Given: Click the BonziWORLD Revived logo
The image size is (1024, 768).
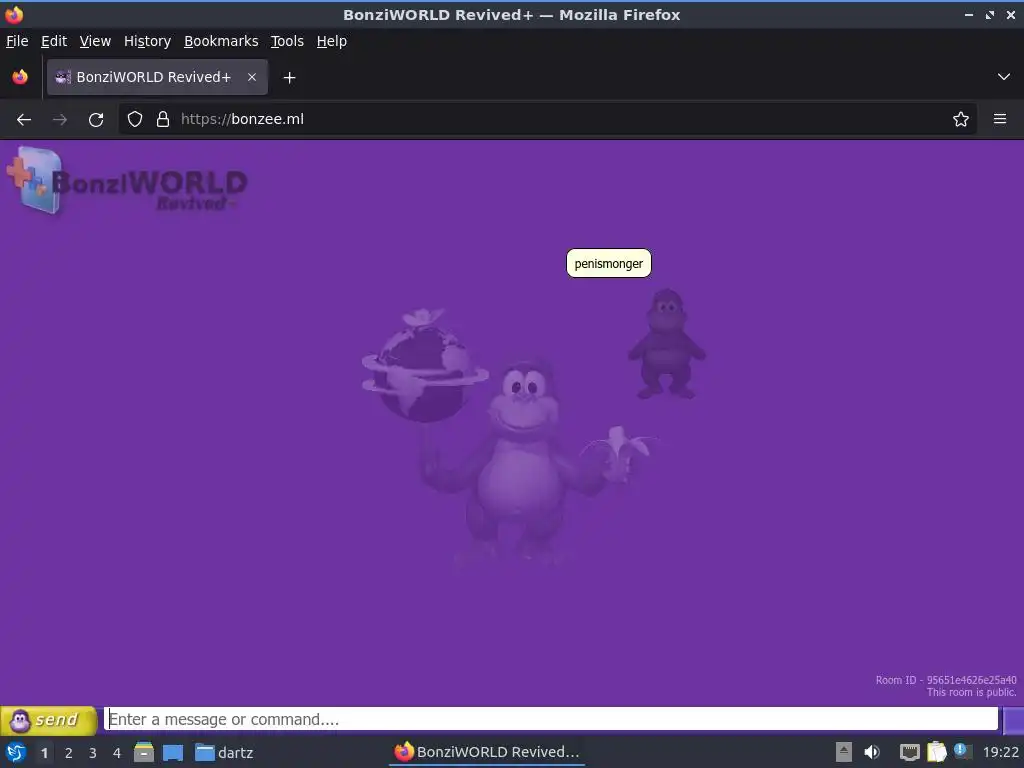Looking at the screenshot, I should (x=127, y=181).
